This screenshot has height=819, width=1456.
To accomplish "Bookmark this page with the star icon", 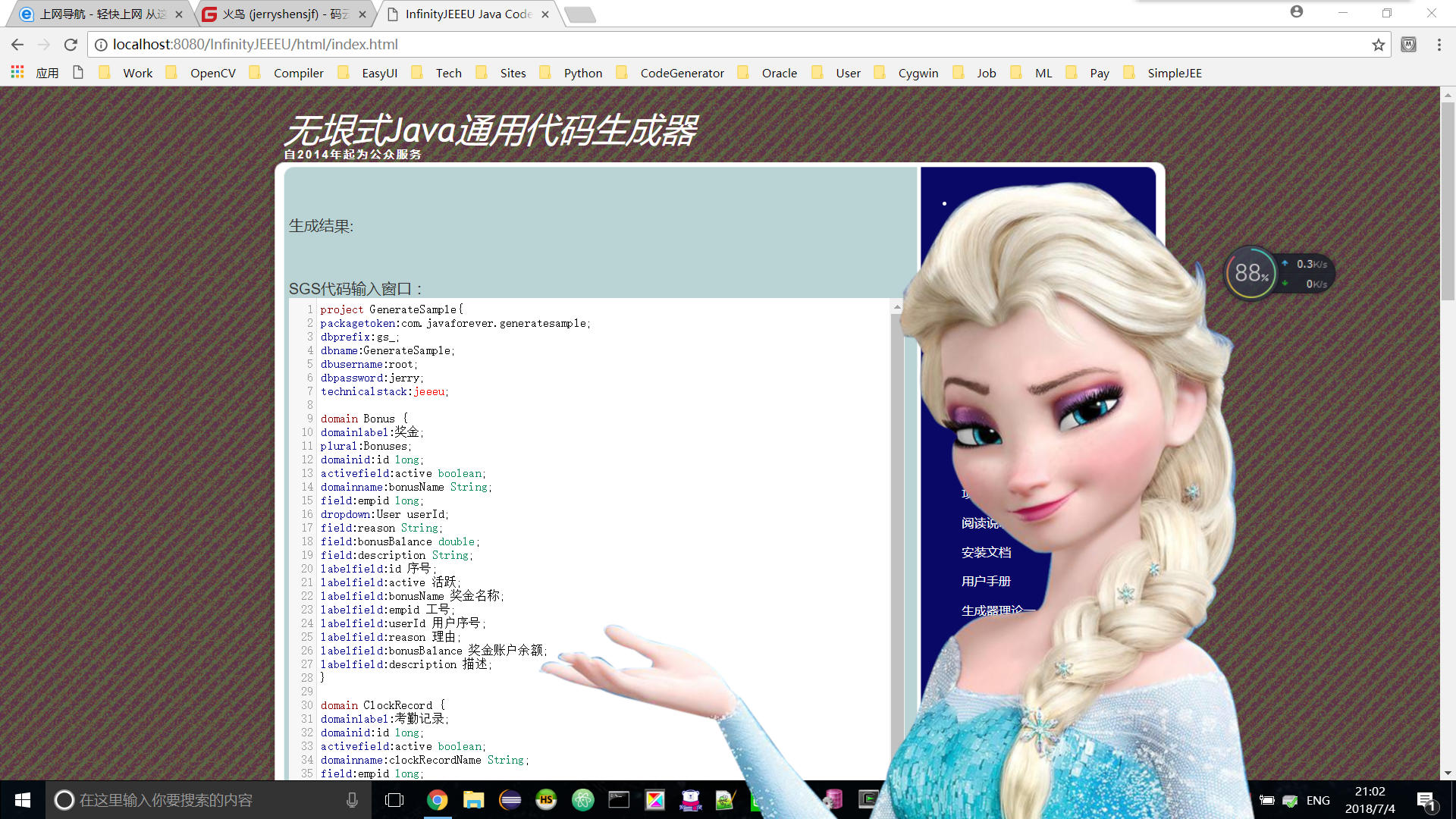I will [x=1378, y=45].
